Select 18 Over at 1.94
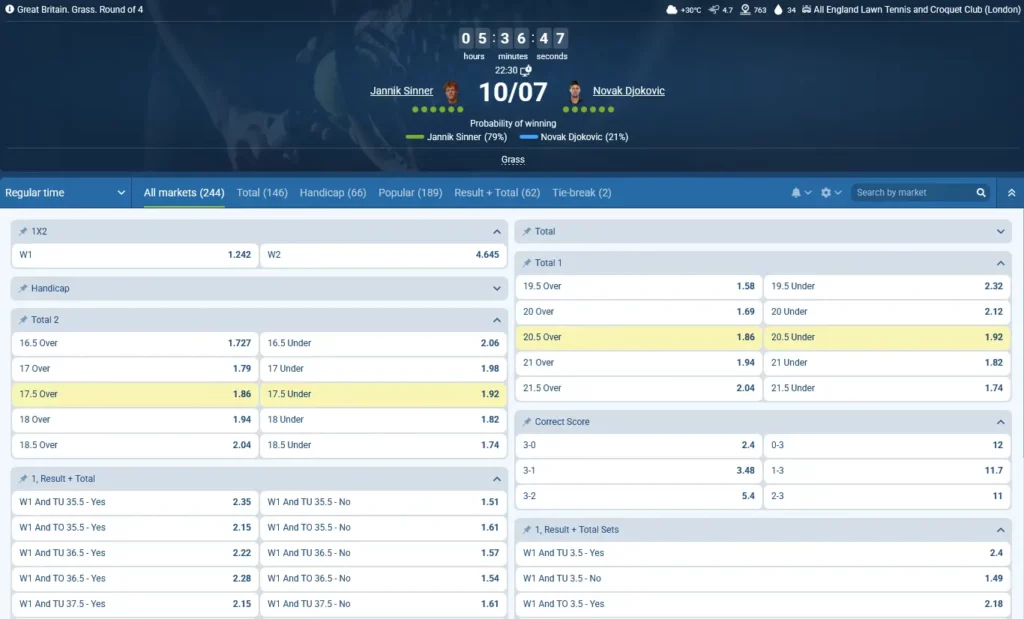 (135, 419)
